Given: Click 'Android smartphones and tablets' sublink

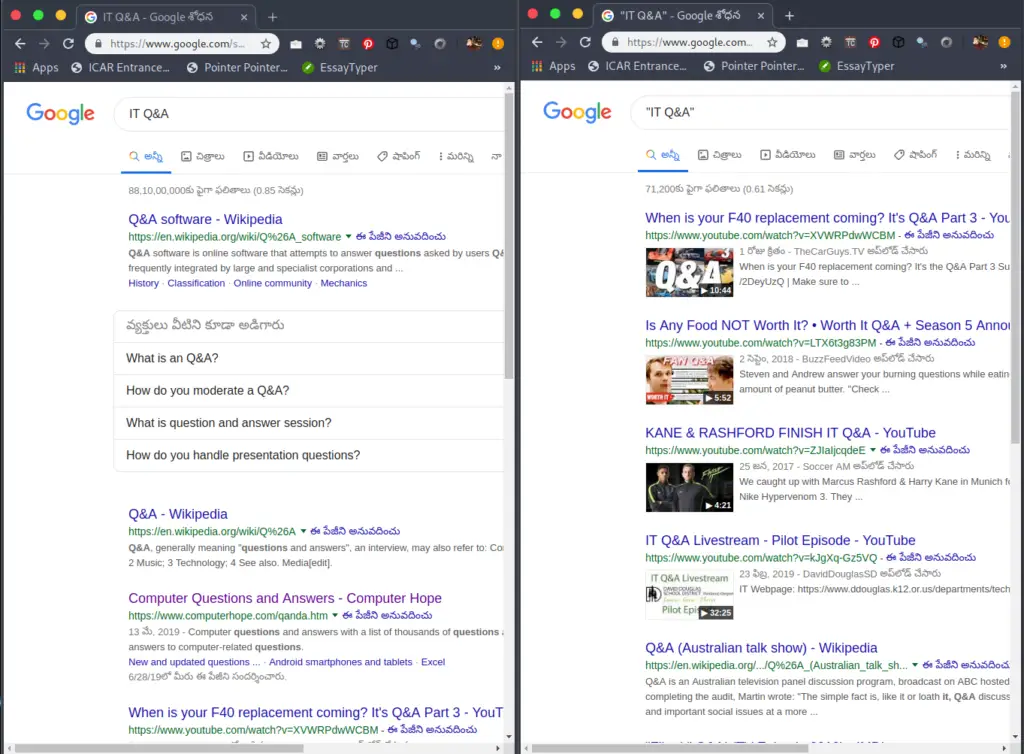Looking at the screenshot, I should (340, 662).
